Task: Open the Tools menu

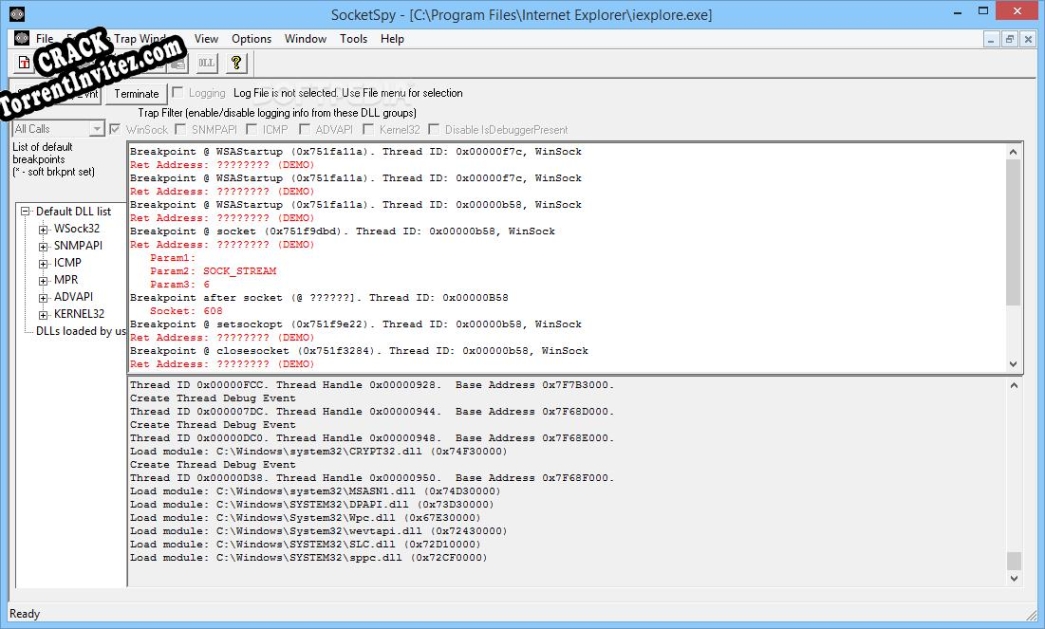Action: click(353, 39)
